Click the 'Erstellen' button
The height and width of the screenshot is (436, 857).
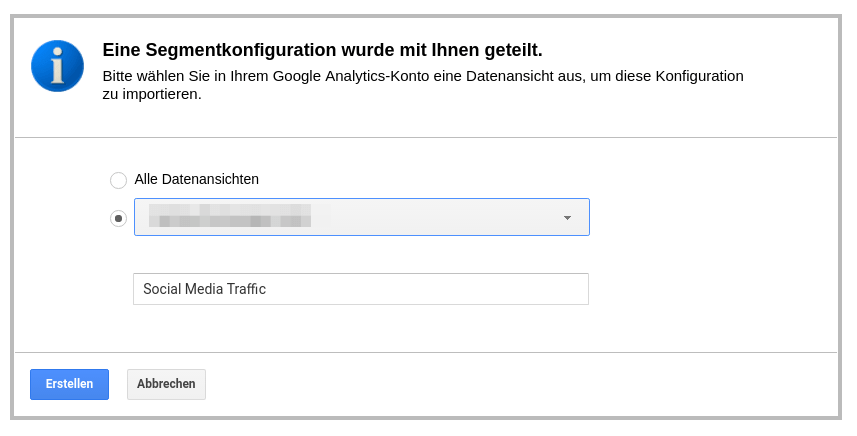pos(69,384)
